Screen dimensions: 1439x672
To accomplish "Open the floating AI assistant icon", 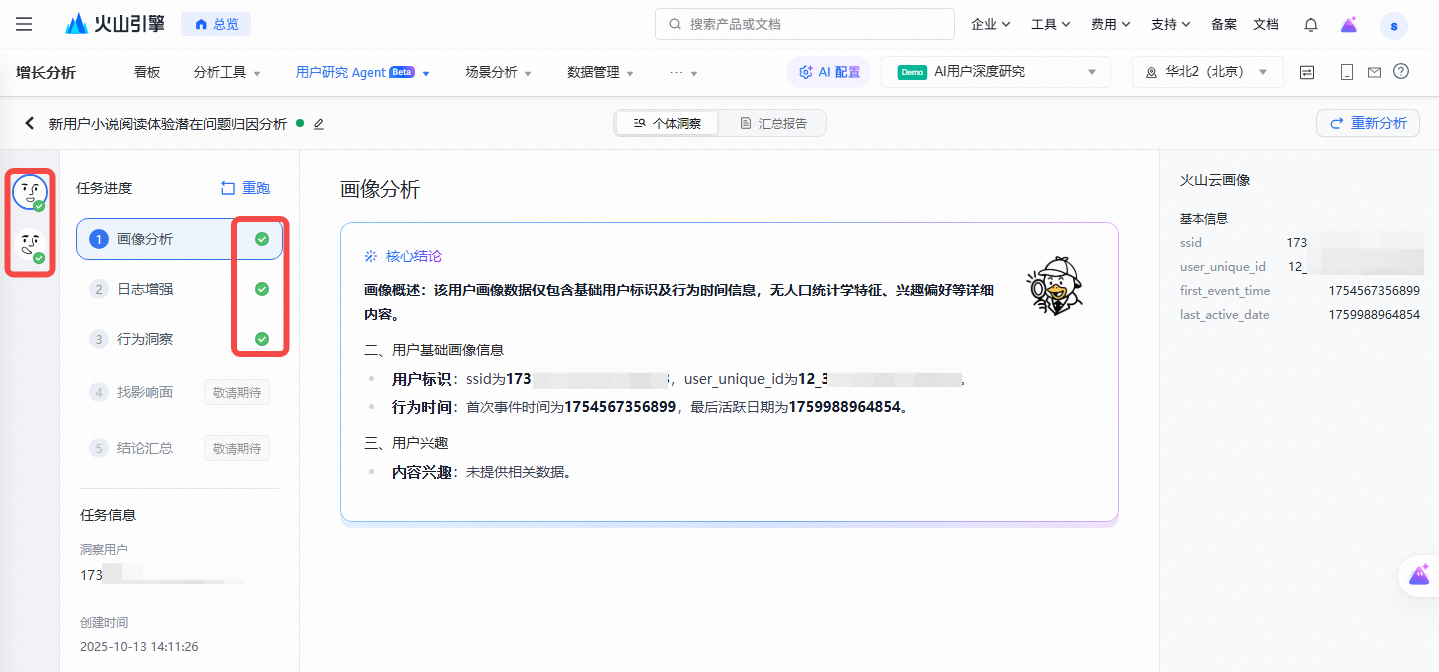I will point(1418,575).
